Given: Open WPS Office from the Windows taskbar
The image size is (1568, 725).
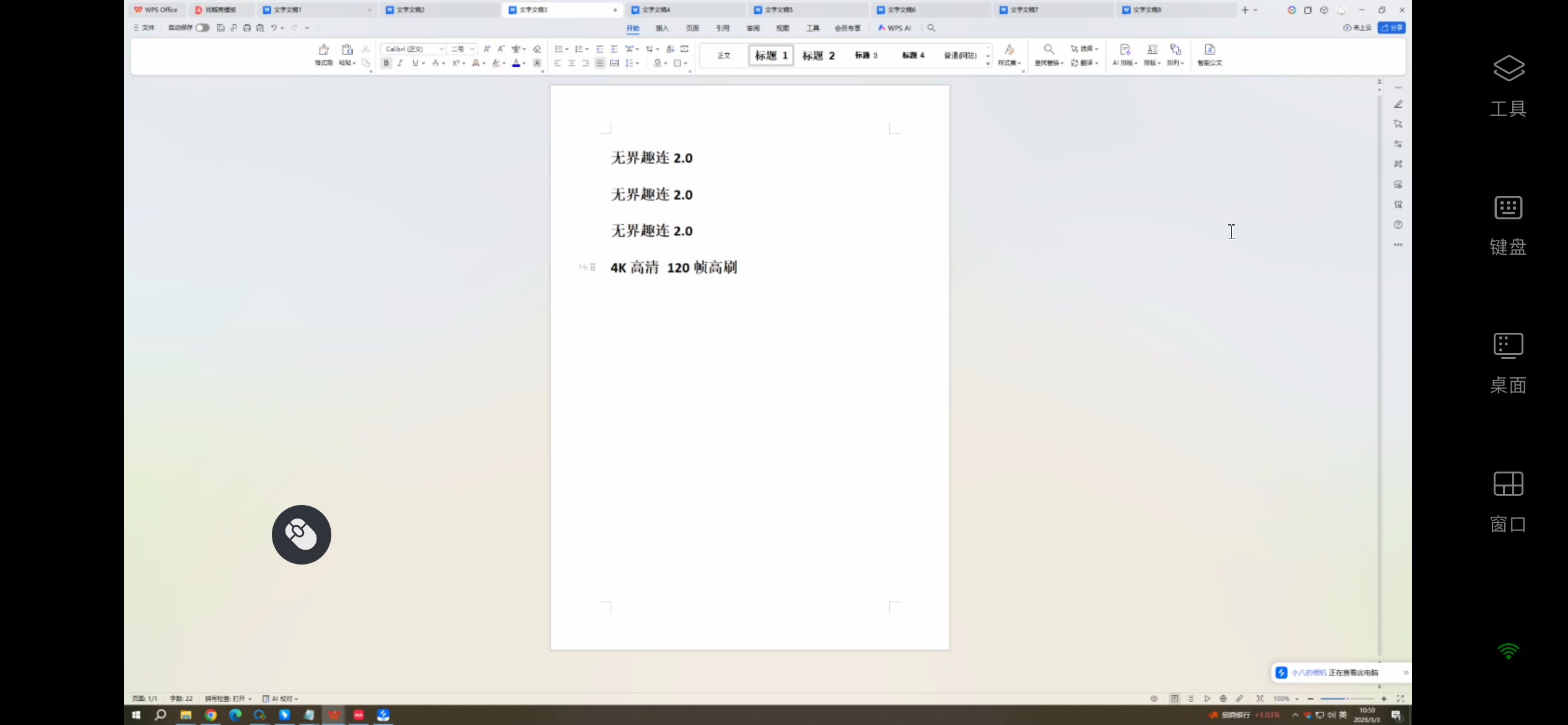Looking at the screenshot, I should coord(334,715).
